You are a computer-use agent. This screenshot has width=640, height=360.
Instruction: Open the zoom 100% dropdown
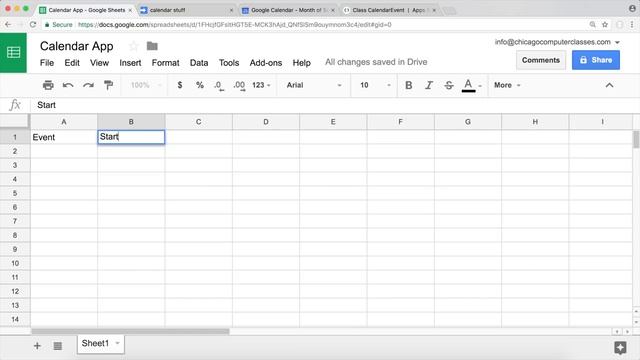point(146,85)
